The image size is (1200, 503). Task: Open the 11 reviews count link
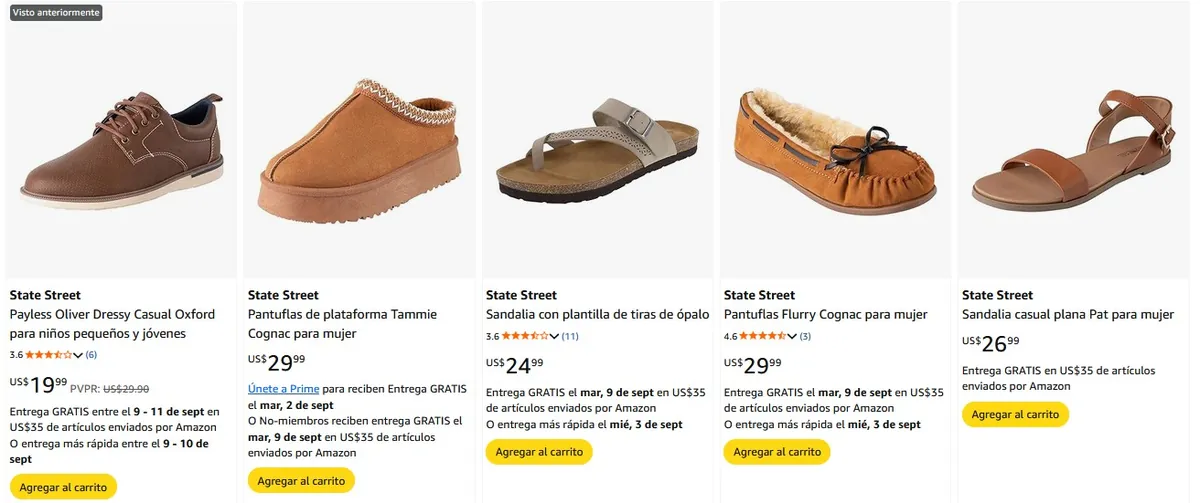click(570, 337)
